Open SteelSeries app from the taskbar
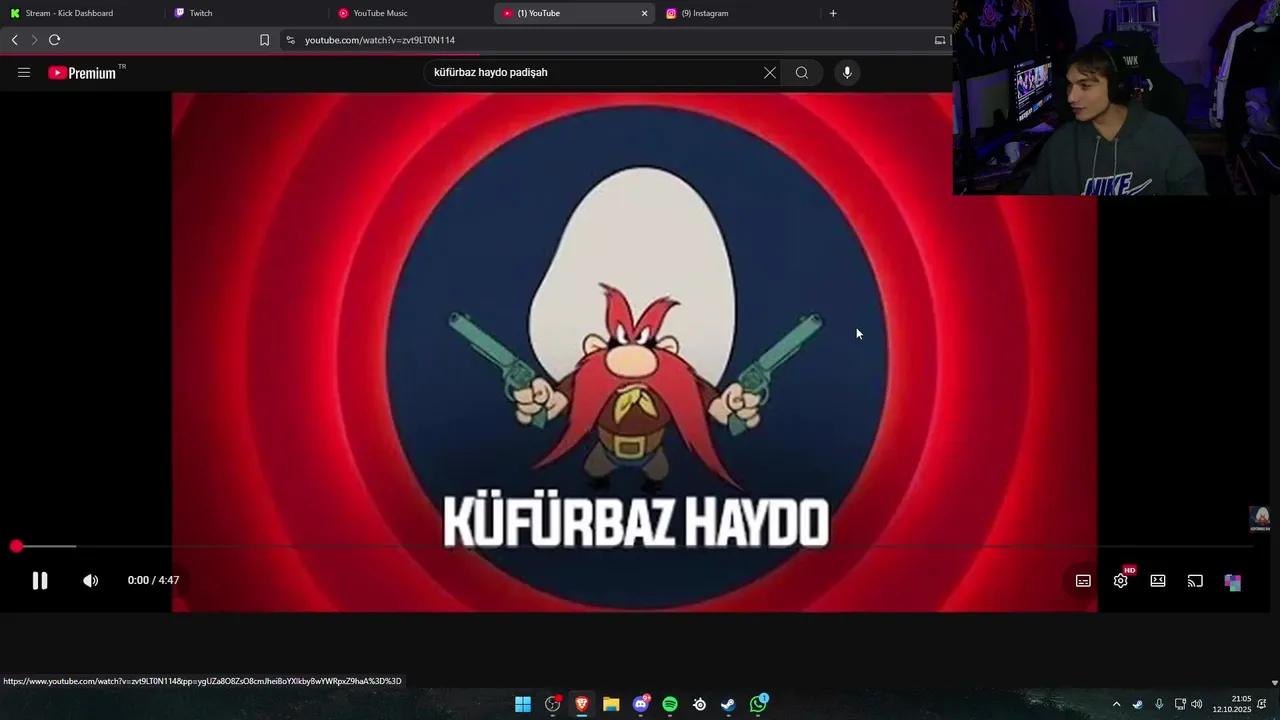This screenshot has height=720, width=1280. (700, 704)
